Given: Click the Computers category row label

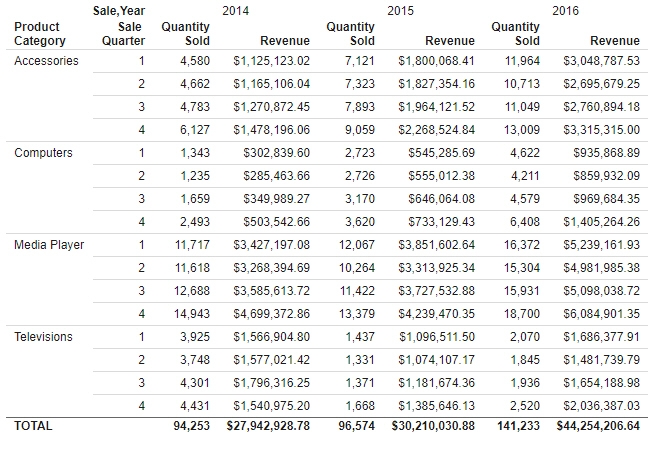Looking at the screenshot, I should 43,153.
